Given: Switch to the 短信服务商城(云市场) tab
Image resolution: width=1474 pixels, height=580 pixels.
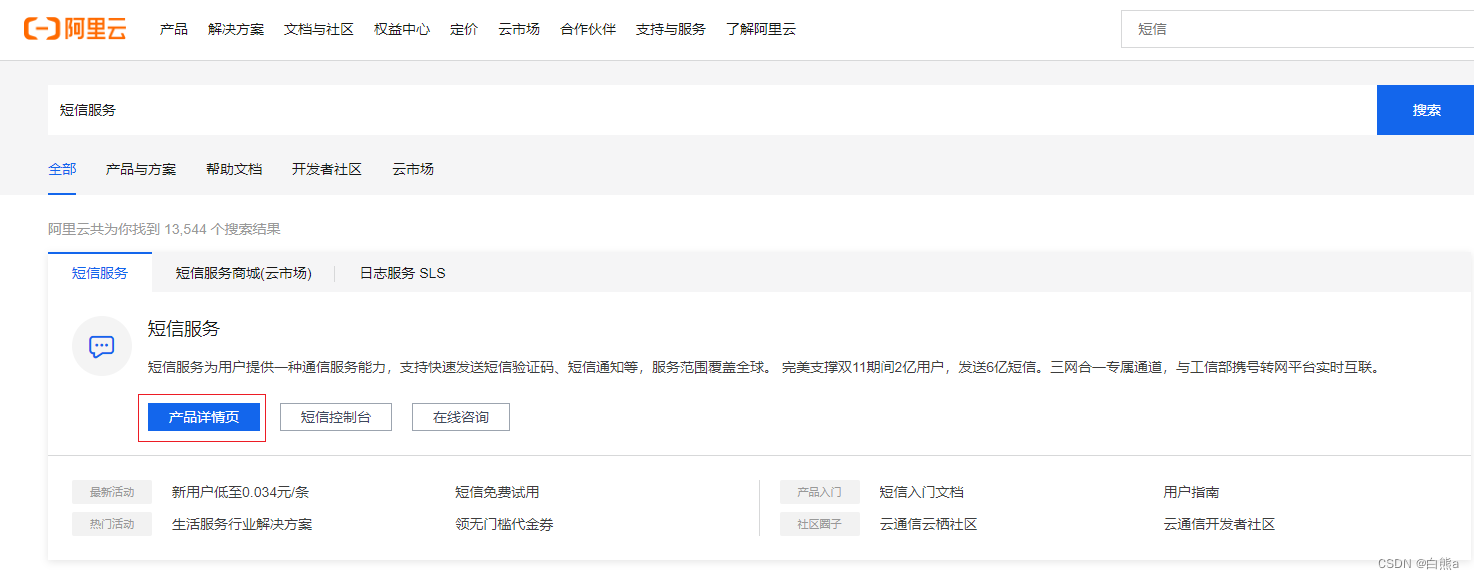Looking at the screenshot, I should pos(244,273).
